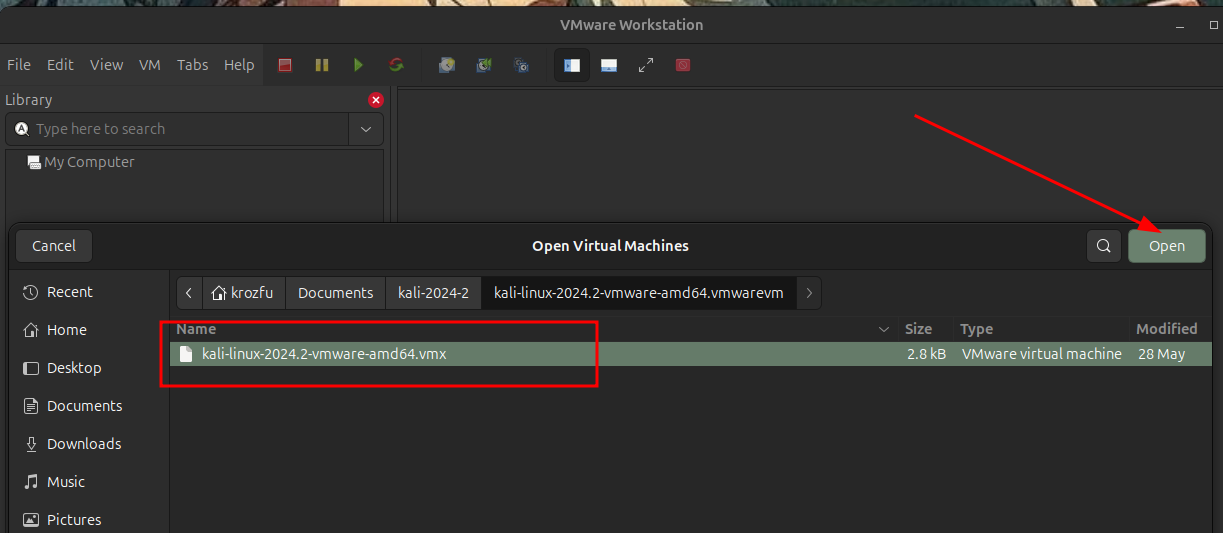Click the yellow Suspend (pause) icon
The width and height of the screenshot is (1223, 533).
tap(322, 65)
